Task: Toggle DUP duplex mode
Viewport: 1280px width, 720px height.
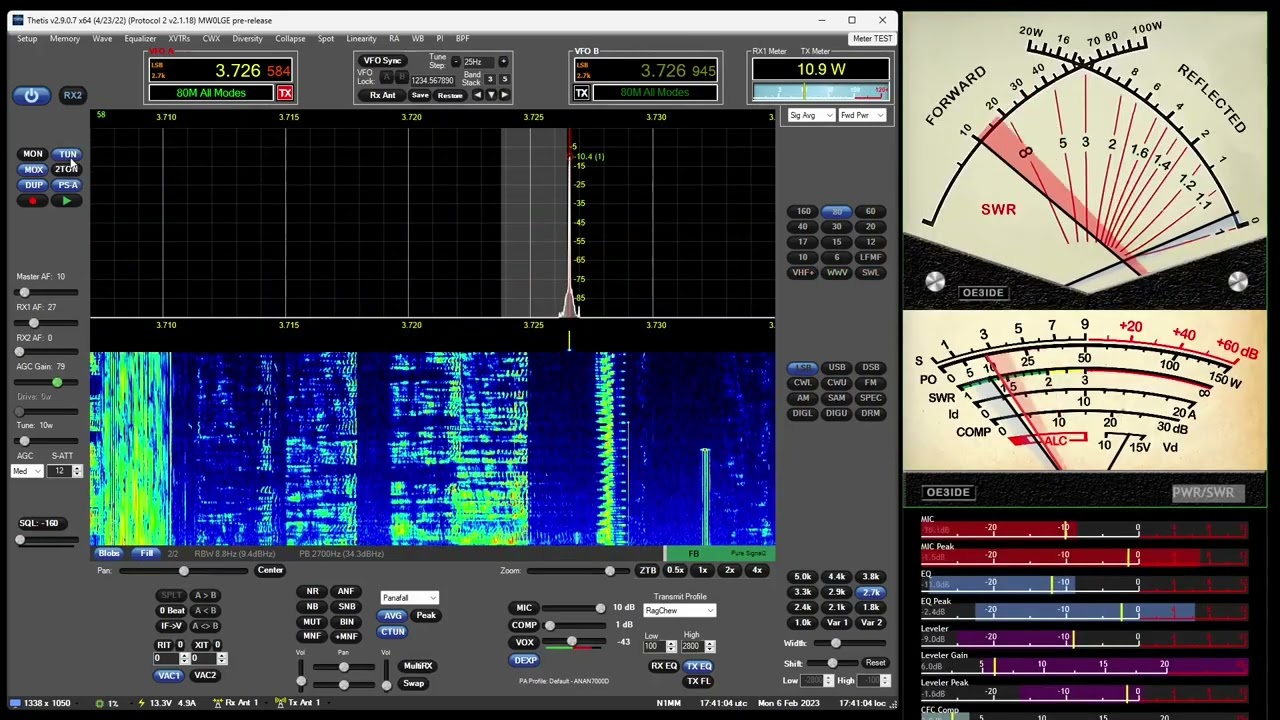Action: [x=33, y=185]
